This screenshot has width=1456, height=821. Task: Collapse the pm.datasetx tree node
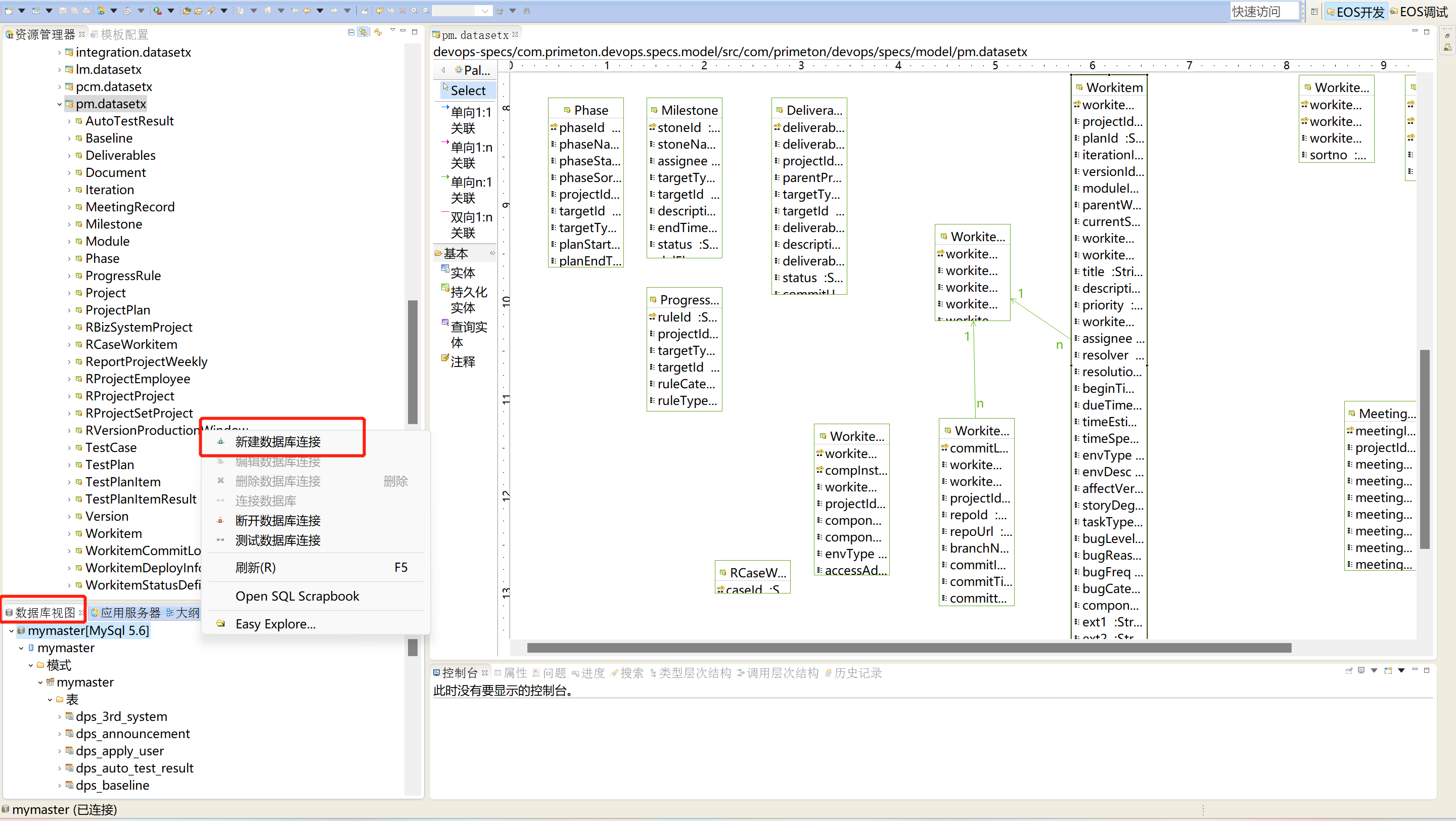[x=59, y=104]
